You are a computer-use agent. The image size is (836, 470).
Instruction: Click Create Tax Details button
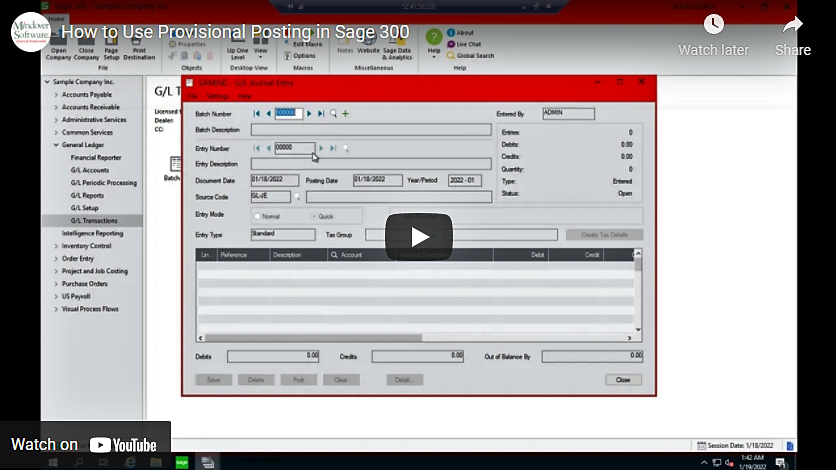604,235
